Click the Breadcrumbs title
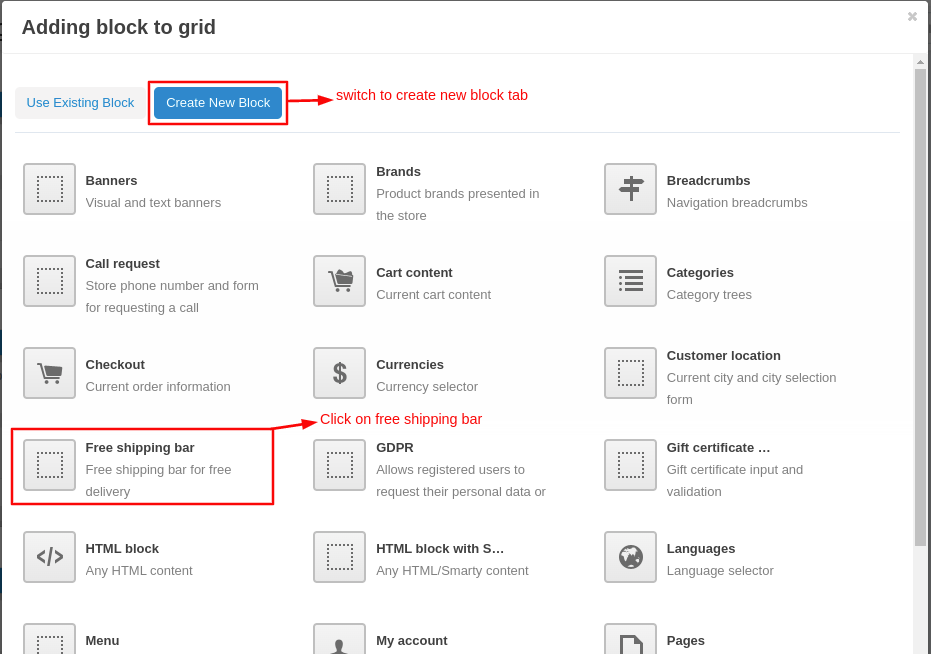 tap(708, 181)
